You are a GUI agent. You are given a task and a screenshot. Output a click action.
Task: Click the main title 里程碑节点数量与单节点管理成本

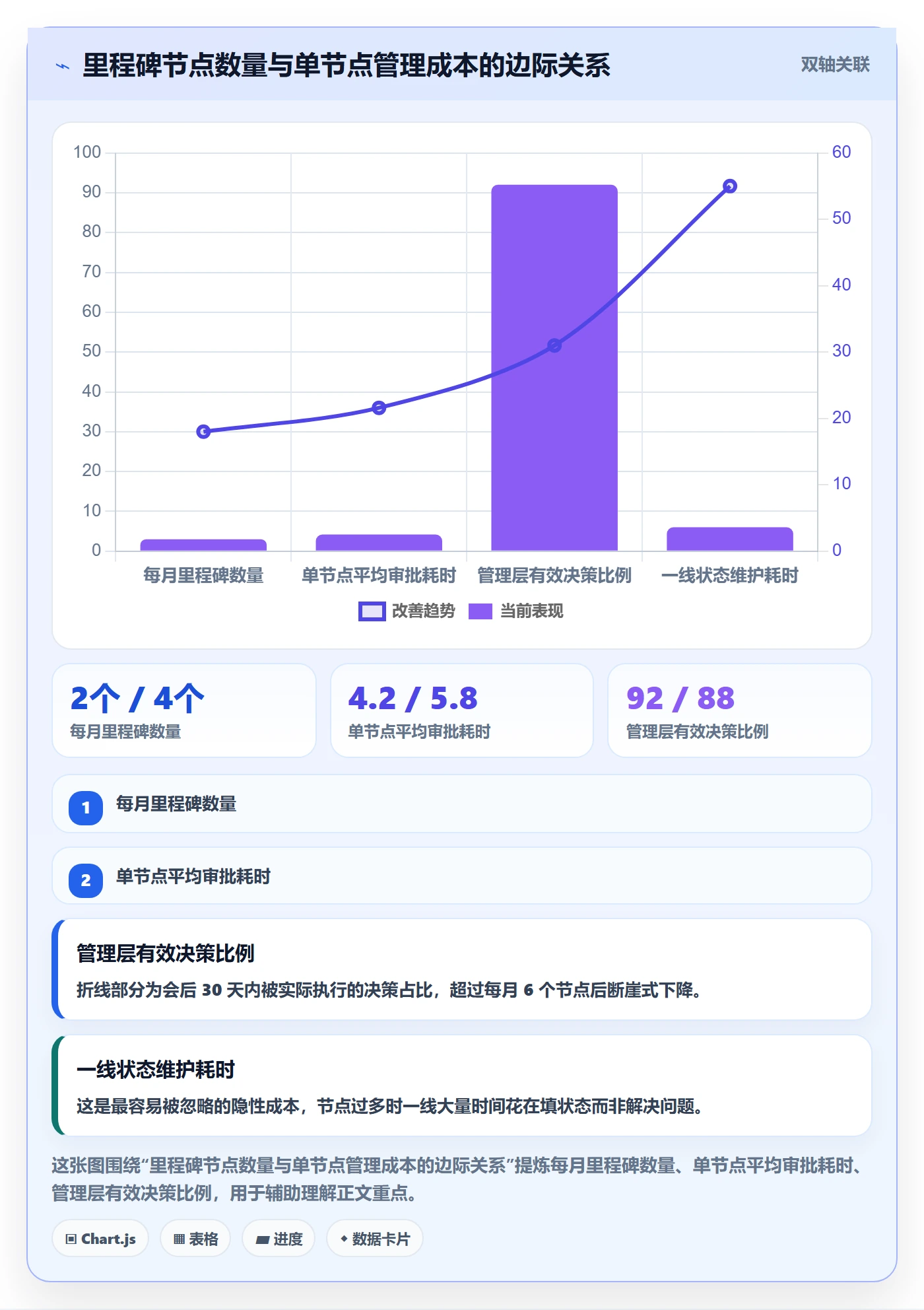pos(346,65)
